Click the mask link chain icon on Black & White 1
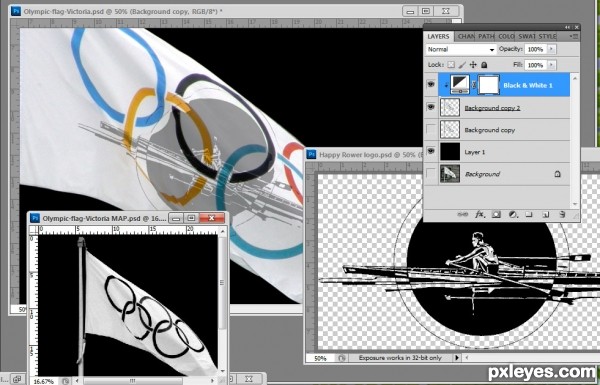600x385 pixels. [x=474, y=85]
